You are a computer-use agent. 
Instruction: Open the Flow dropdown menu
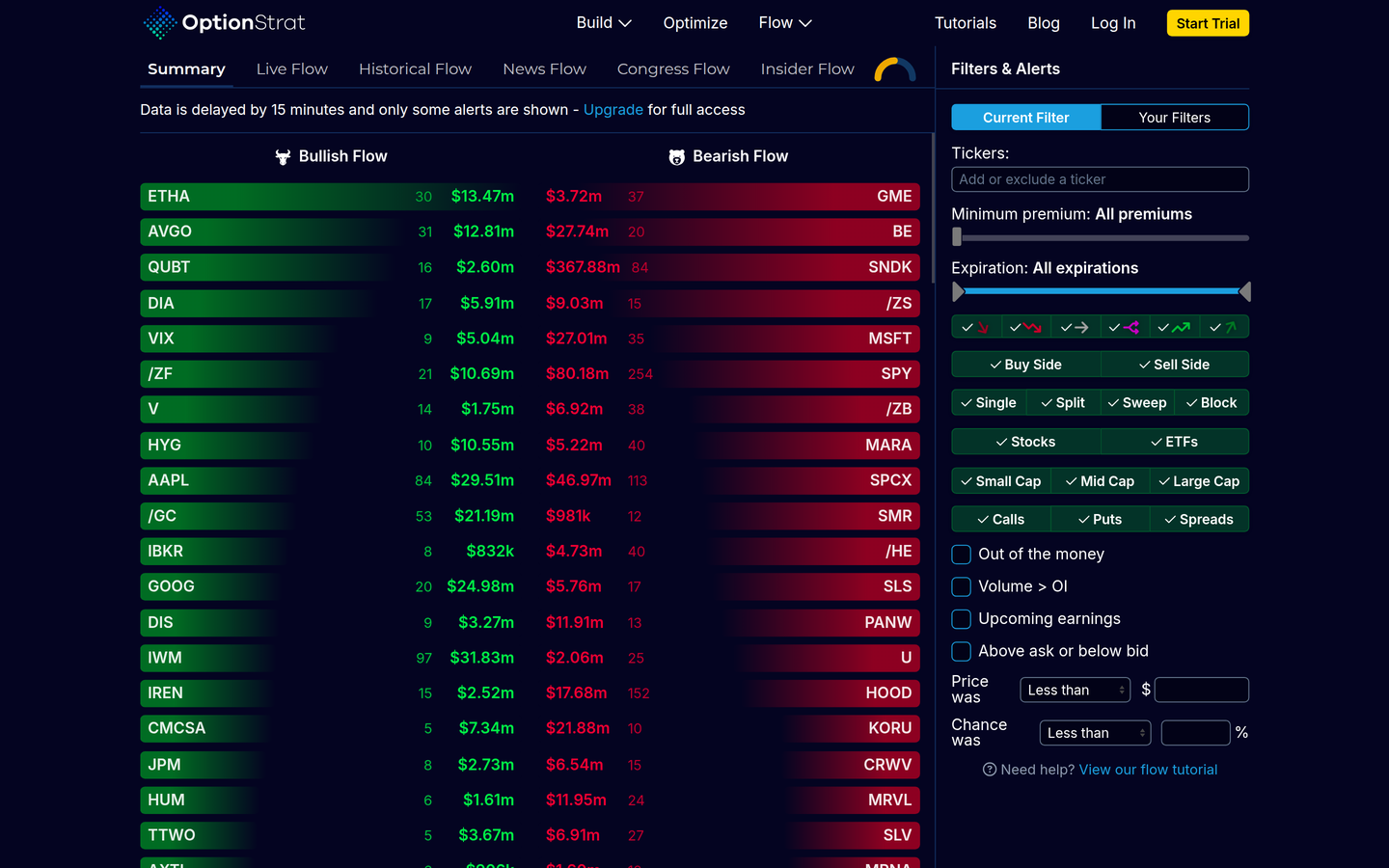point(785,22)
